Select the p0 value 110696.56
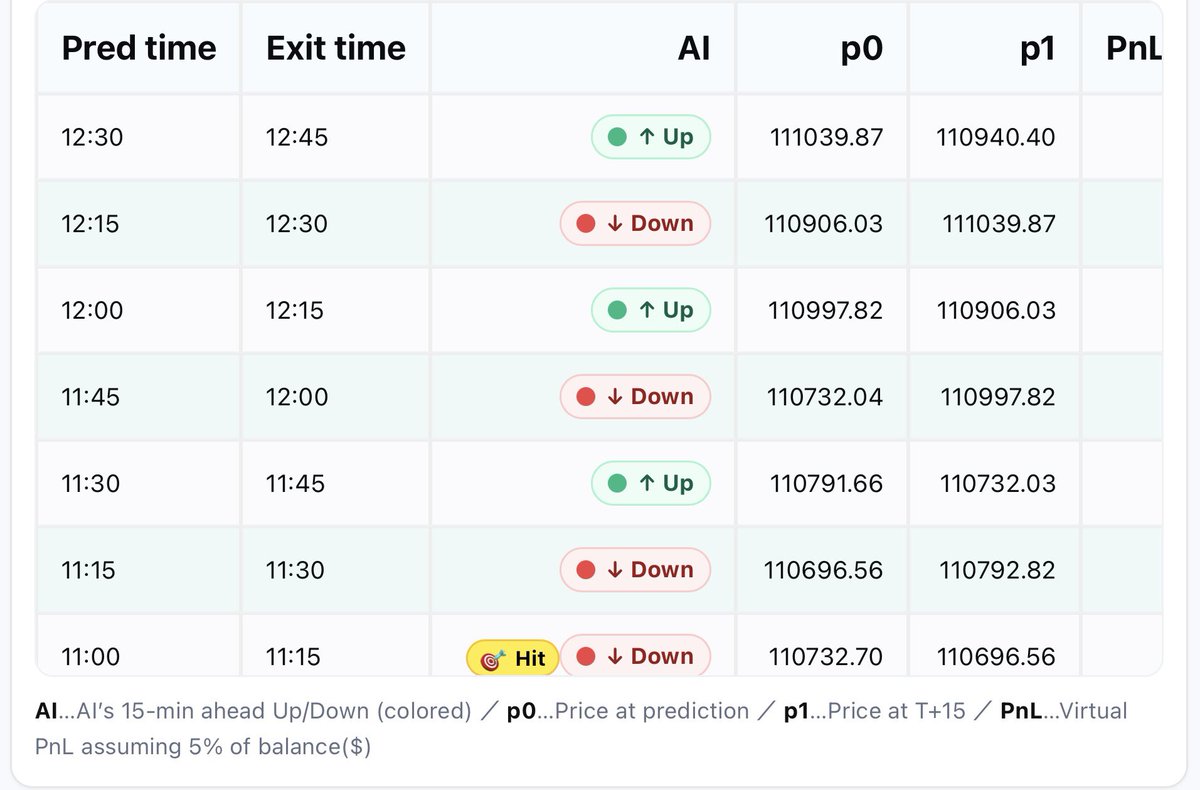Viewport: 1200px width, 790px height. [823, 570]
